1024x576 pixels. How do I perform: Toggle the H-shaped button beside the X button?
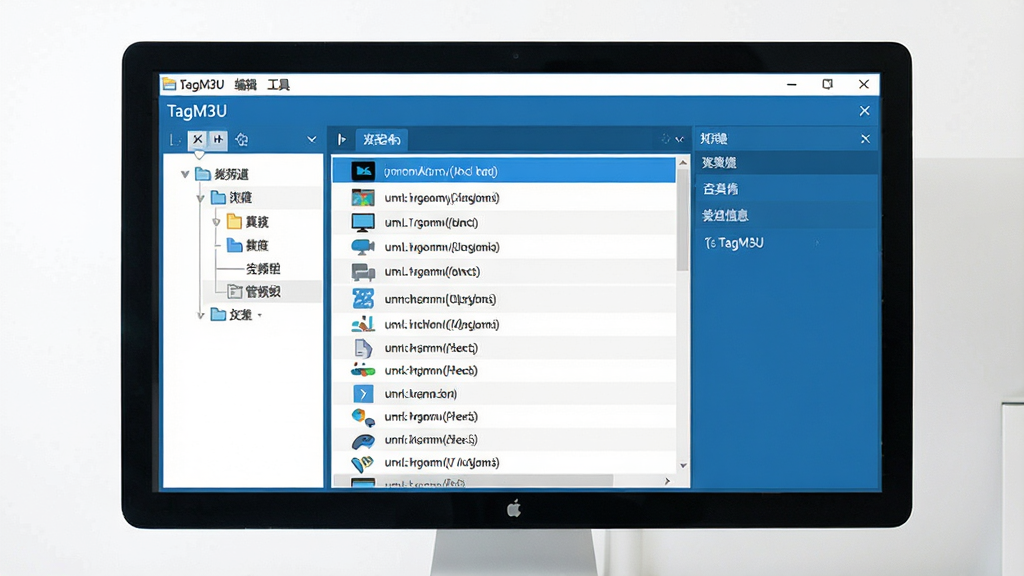pyautogui.click(x=218, y=139)
